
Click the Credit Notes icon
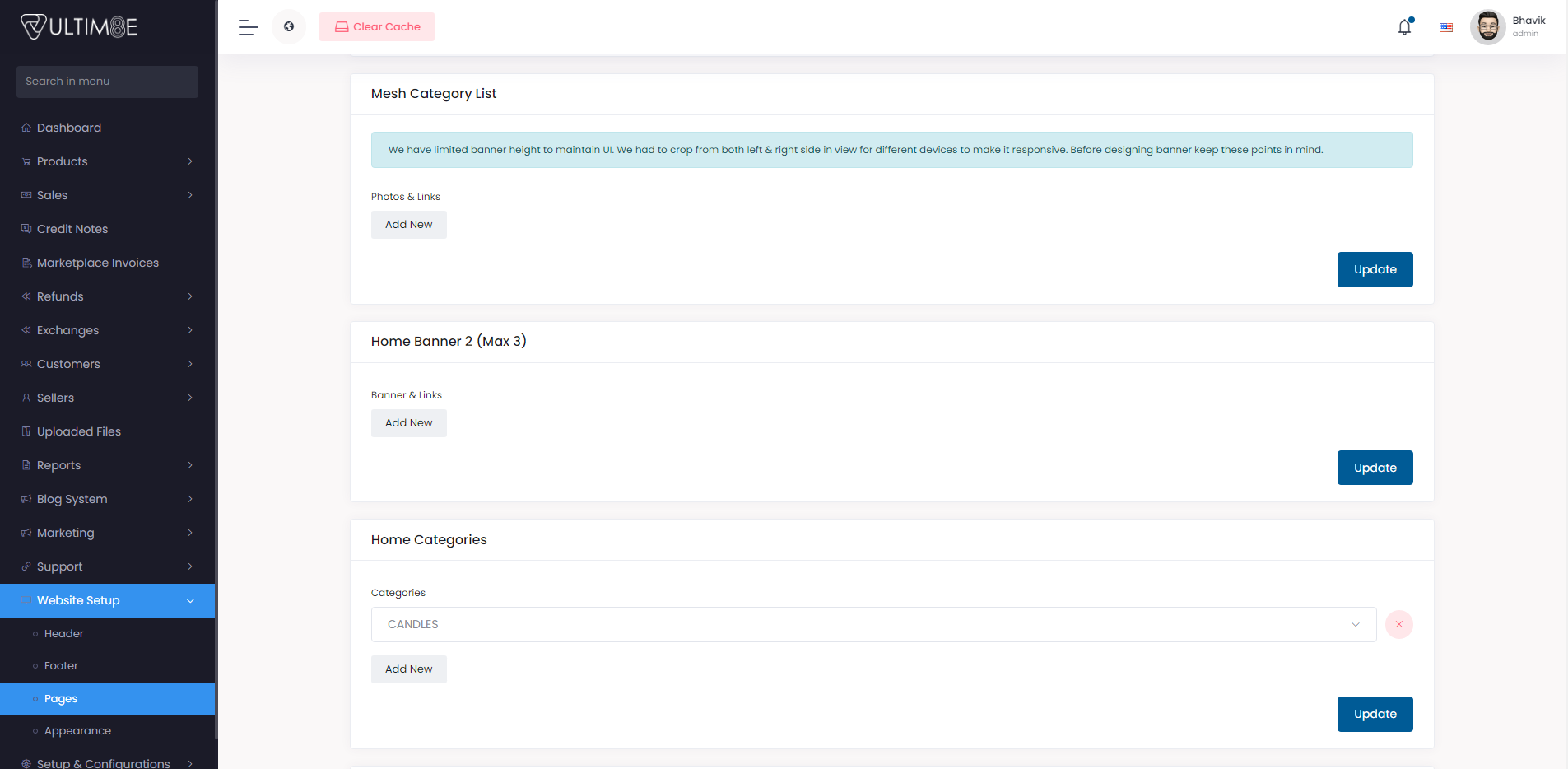pyautogui.click(x=26, y=228)
